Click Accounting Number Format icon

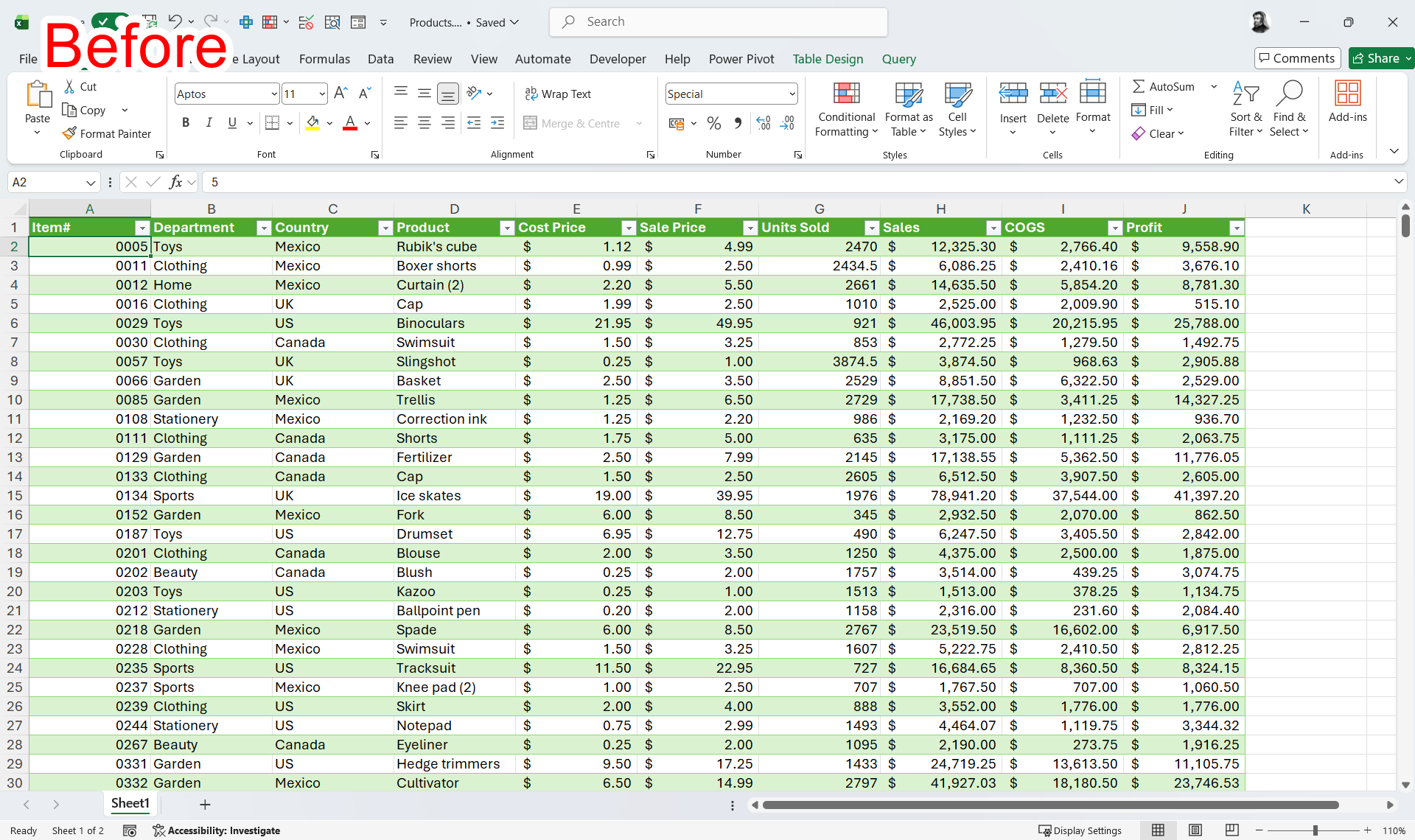coord(677,123)
